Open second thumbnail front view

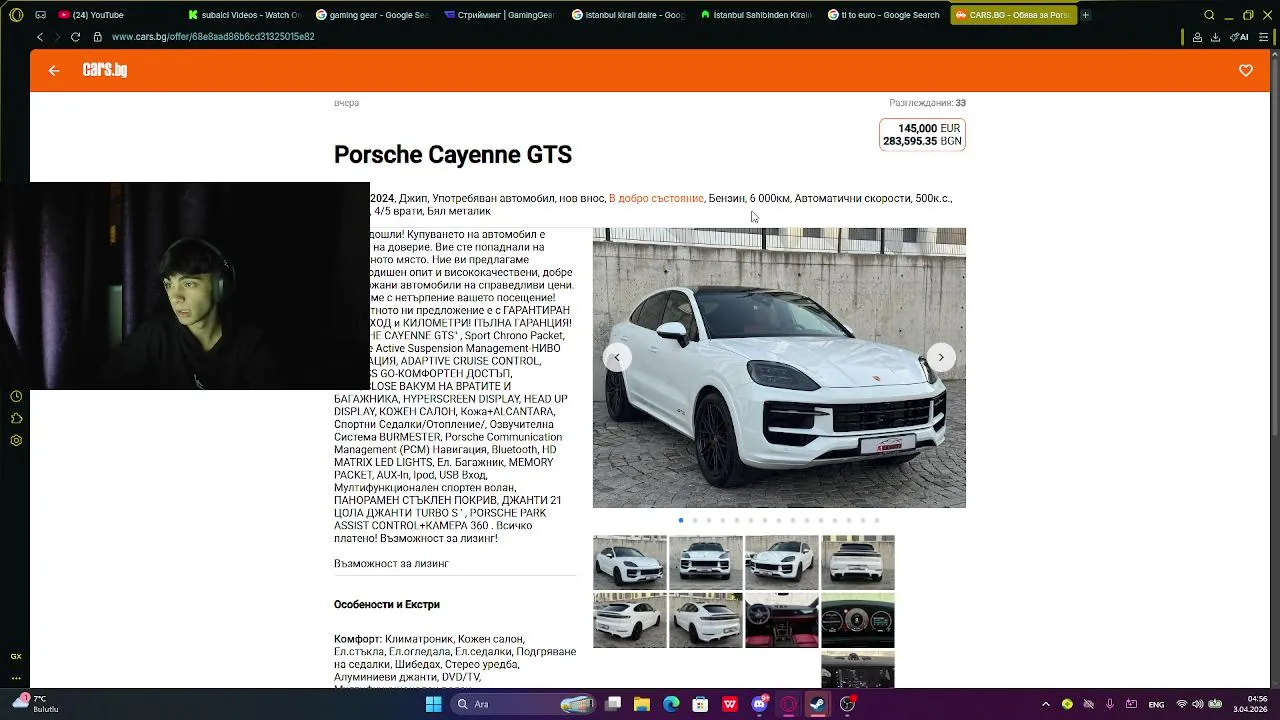click(706, 562)
